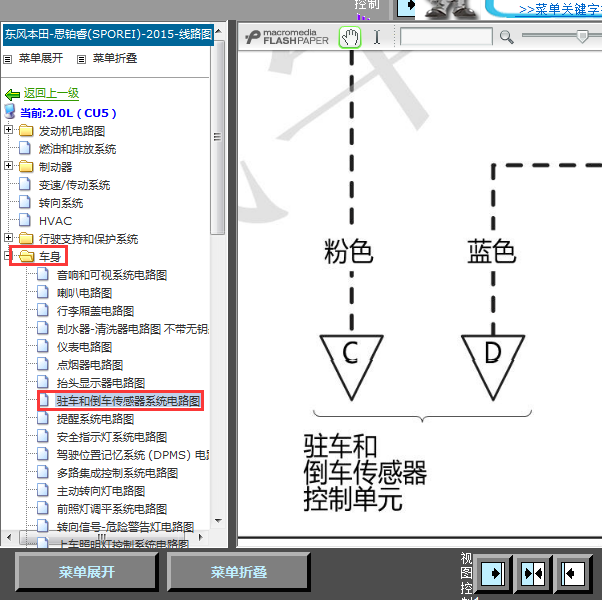Click the tree panel scroll up arrow
602x601 pixels.
point(218,31)
